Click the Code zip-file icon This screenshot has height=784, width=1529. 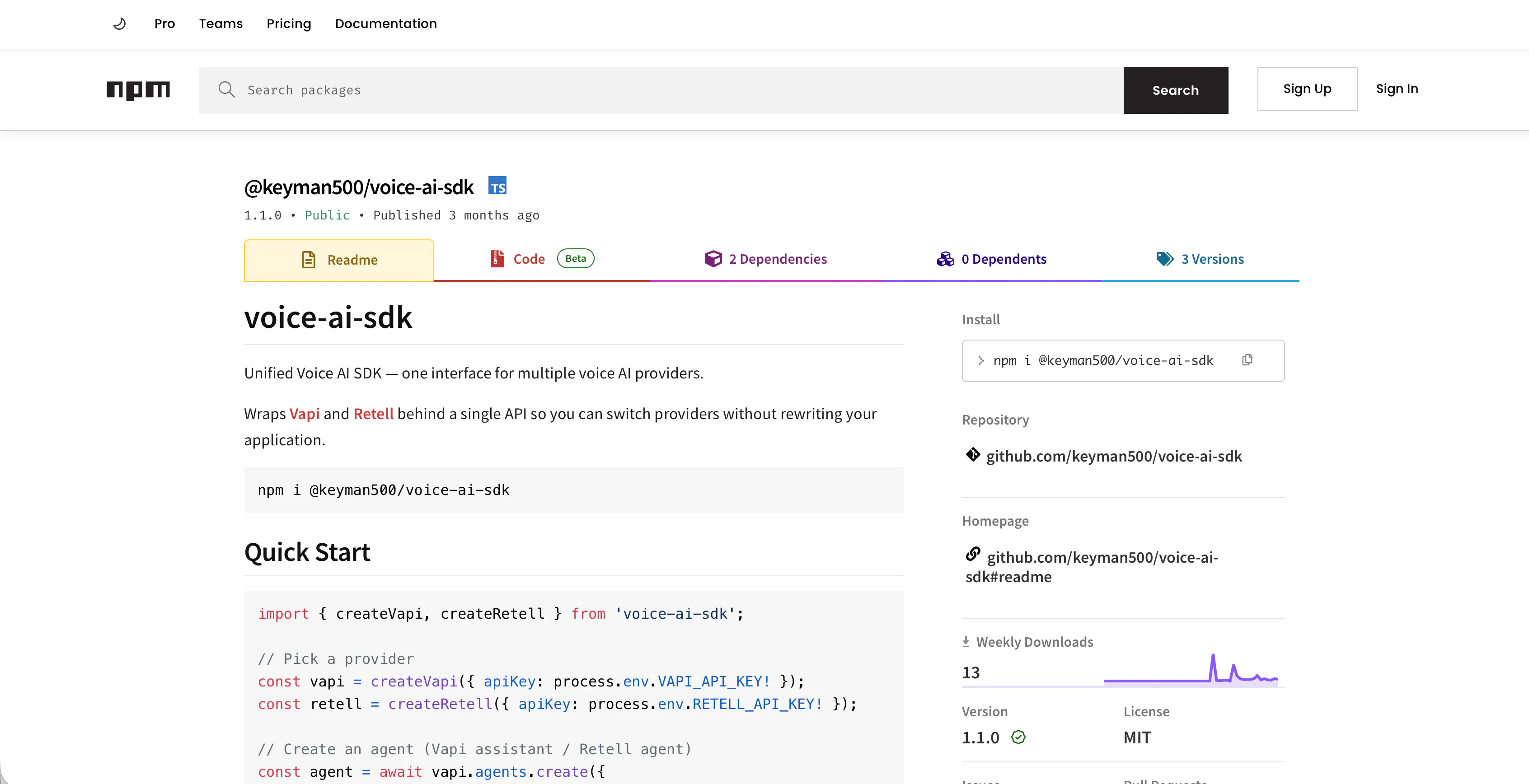pyautogui.click(x=497, y=259)
